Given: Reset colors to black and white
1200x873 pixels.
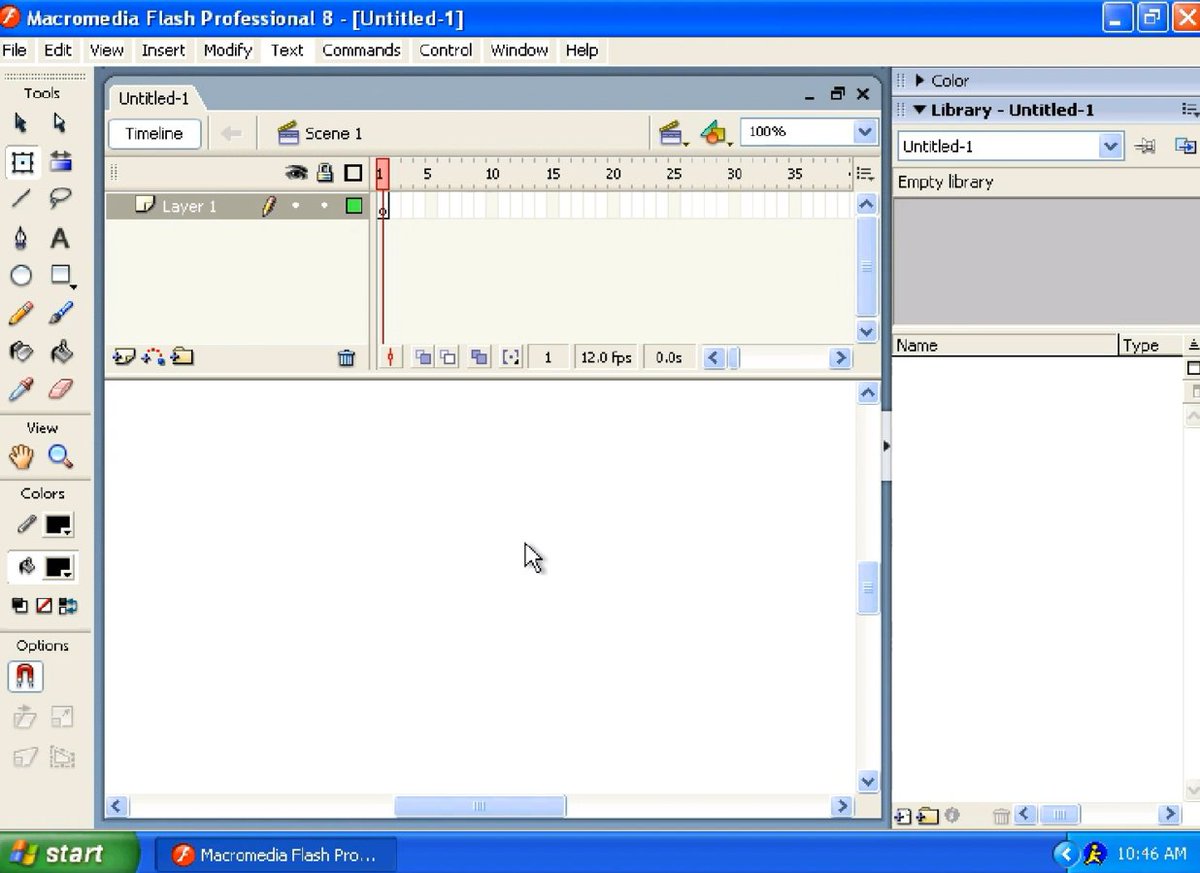Looking at the screenshot, I should [x=19, y=606].
